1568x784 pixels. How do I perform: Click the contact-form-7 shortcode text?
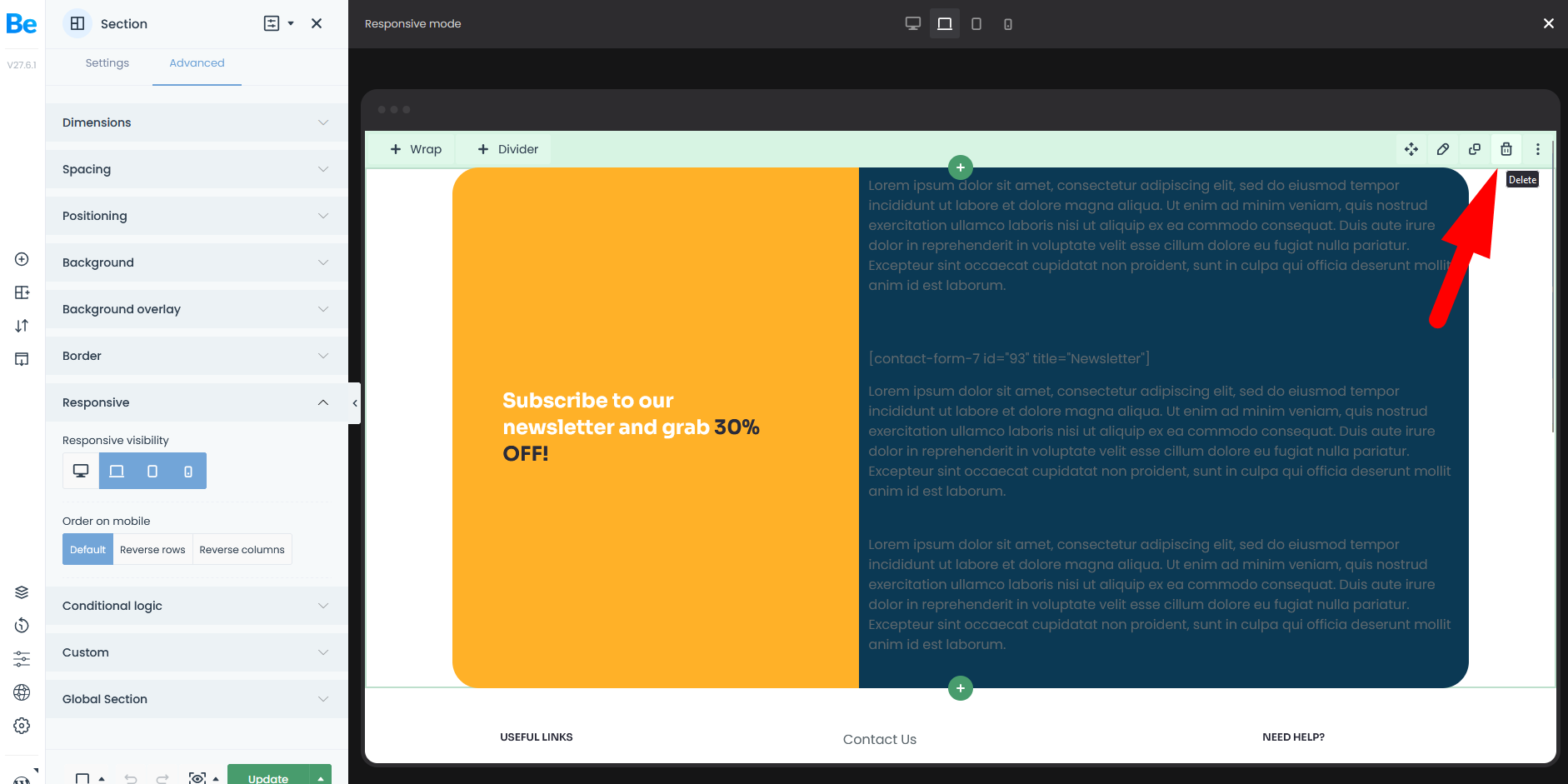pyautogui.click(x=1009, y=358)
